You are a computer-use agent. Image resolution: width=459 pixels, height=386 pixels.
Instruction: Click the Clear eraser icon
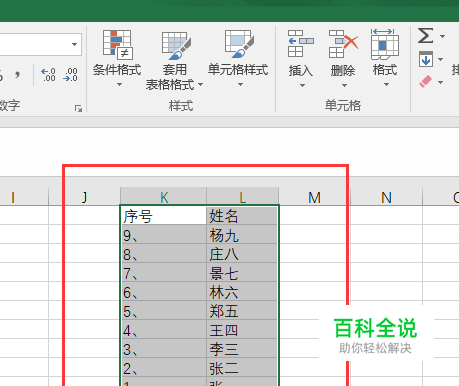[x=426, y=81]
